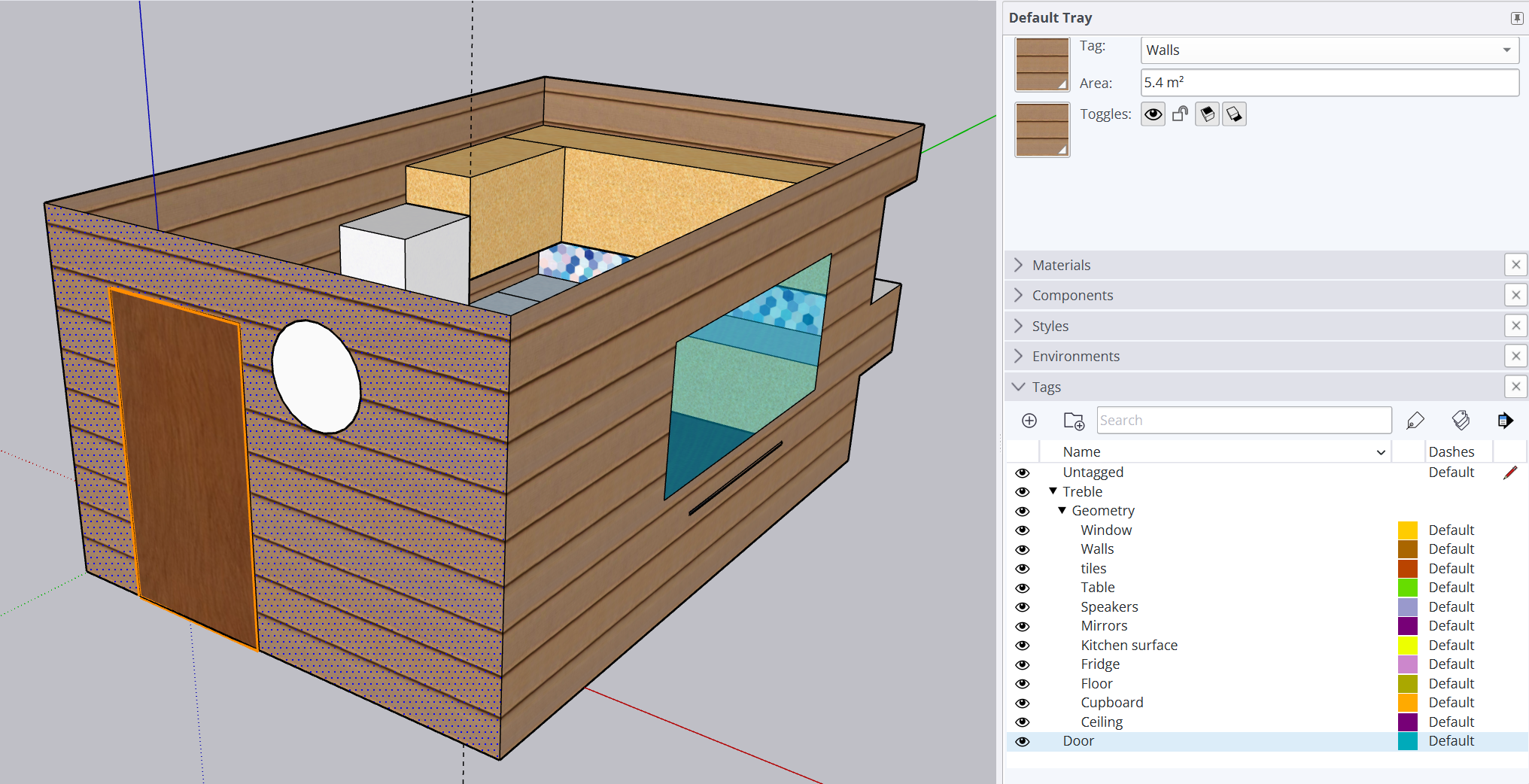Click the Window tag yellow color swatch
Screen dimensions: 1529x784
click(1408, 530)
